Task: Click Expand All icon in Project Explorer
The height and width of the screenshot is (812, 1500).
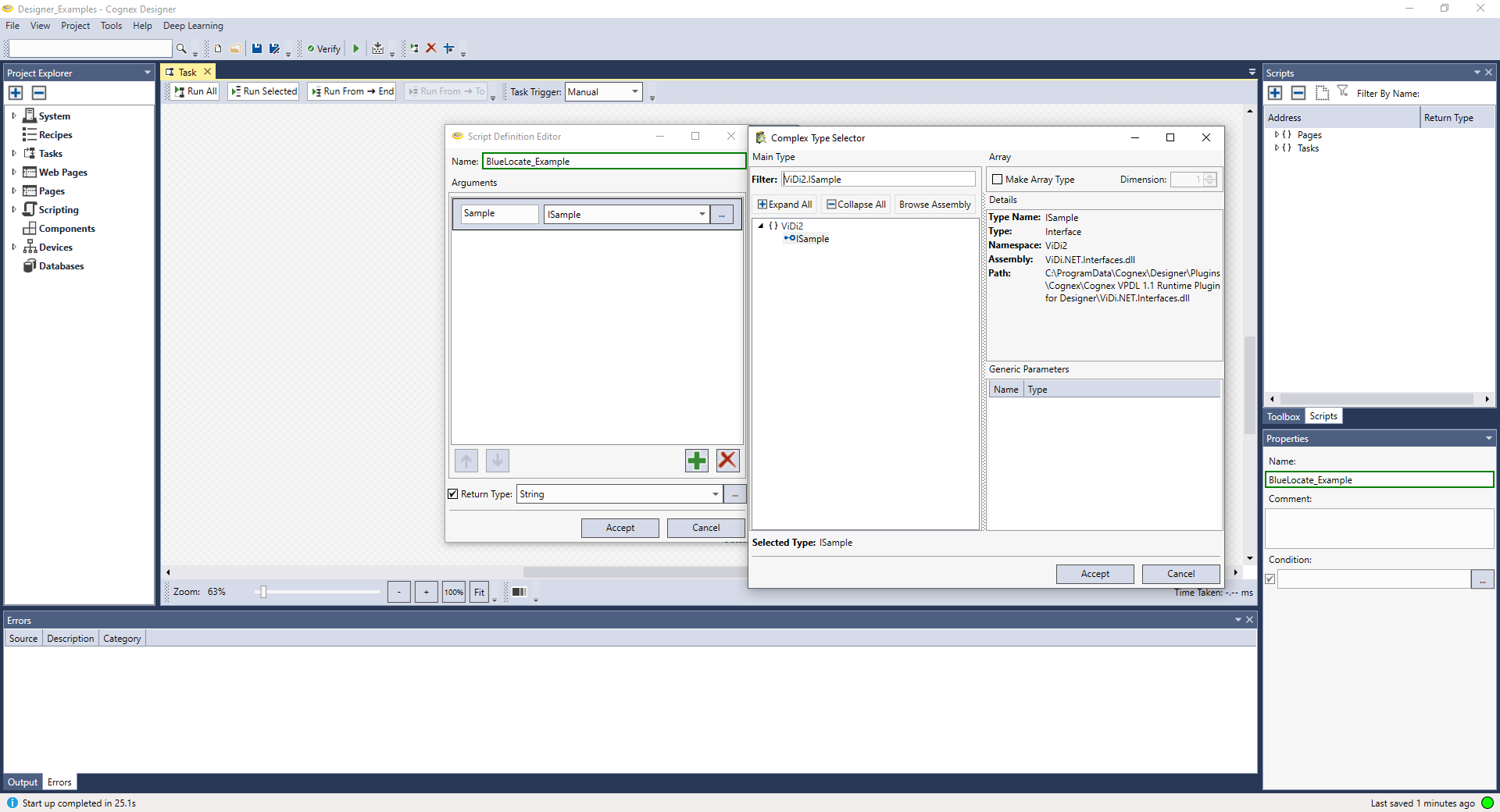Action: [16, 93]
